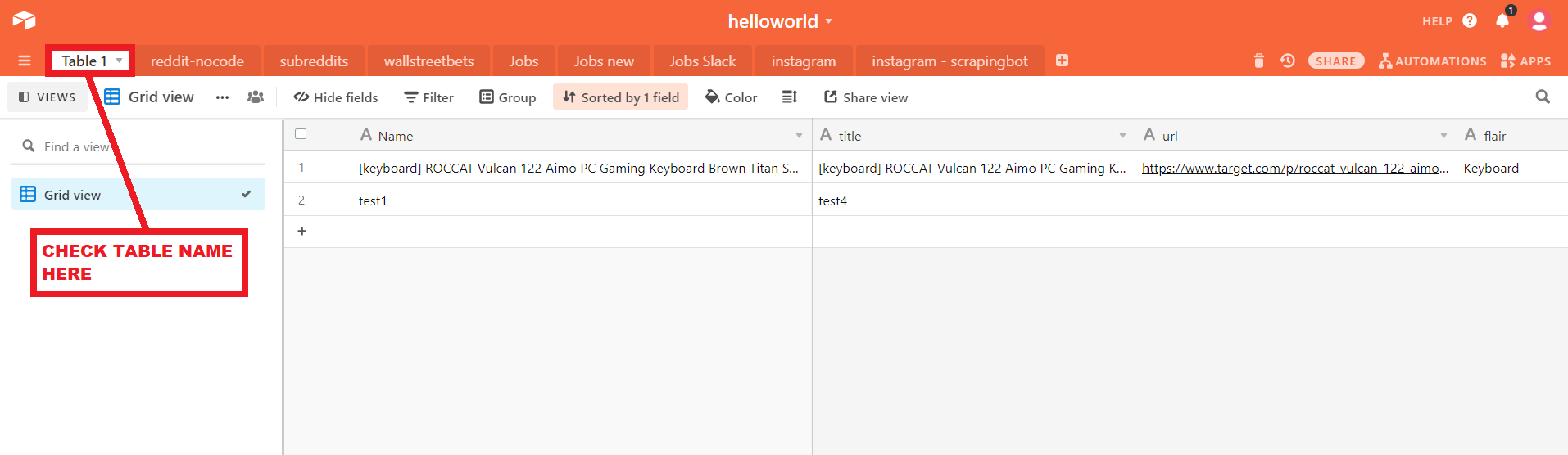Click Share view
The width and height of the screenshot is (1568, 455).
(866, 97)
